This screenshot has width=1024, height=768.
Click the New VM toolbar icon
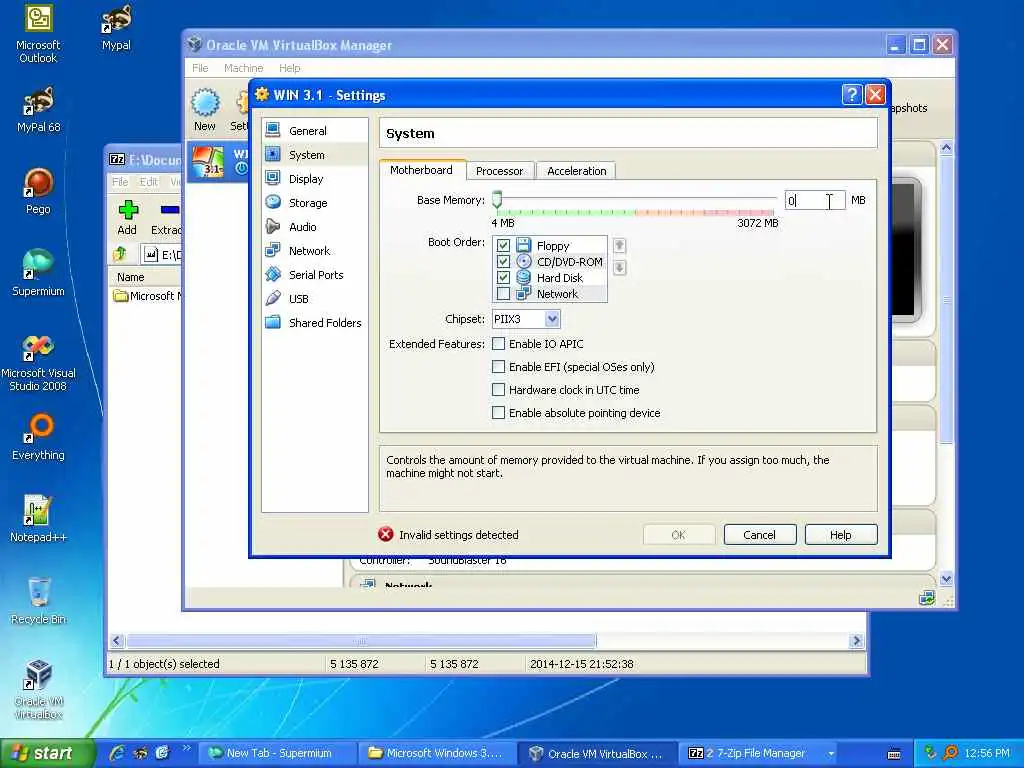(205, 110)
